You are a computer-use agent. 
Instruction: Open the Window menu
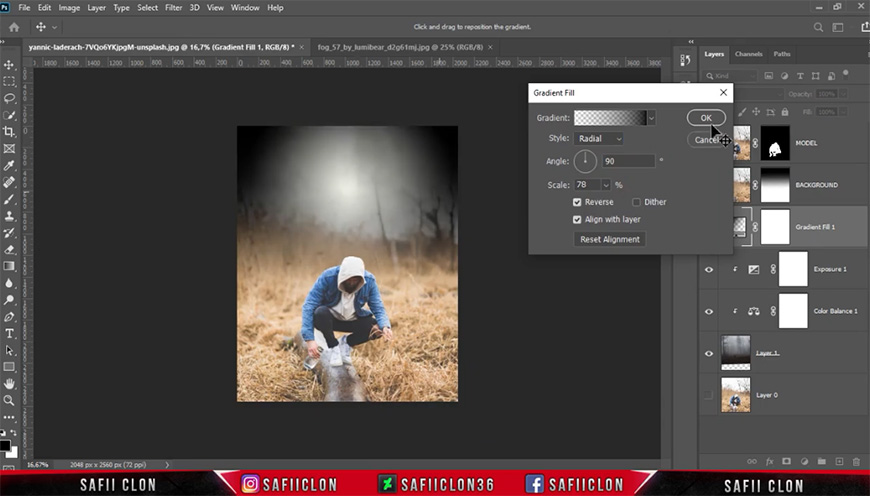point(245,8)
